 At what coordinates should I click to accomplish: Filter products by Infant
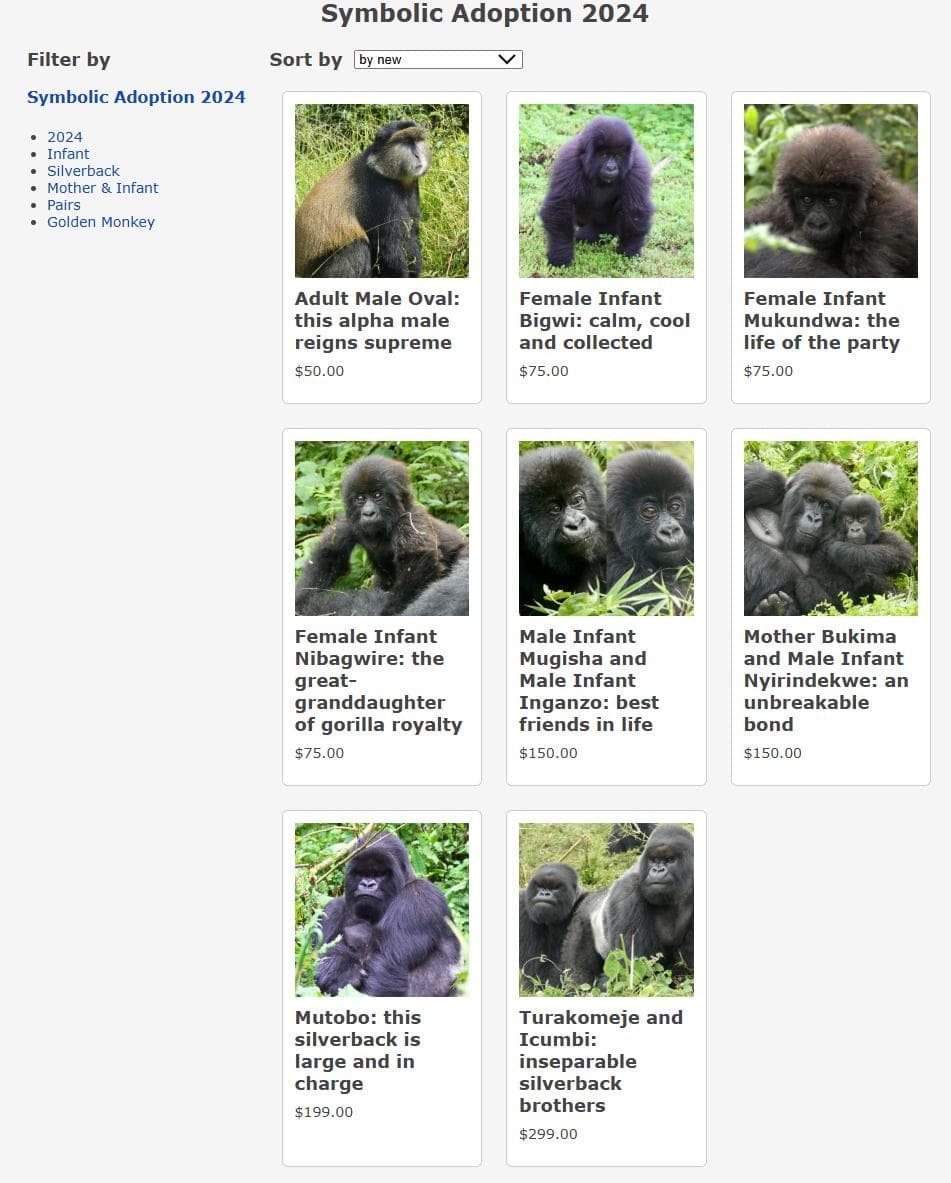pos(68,154)
